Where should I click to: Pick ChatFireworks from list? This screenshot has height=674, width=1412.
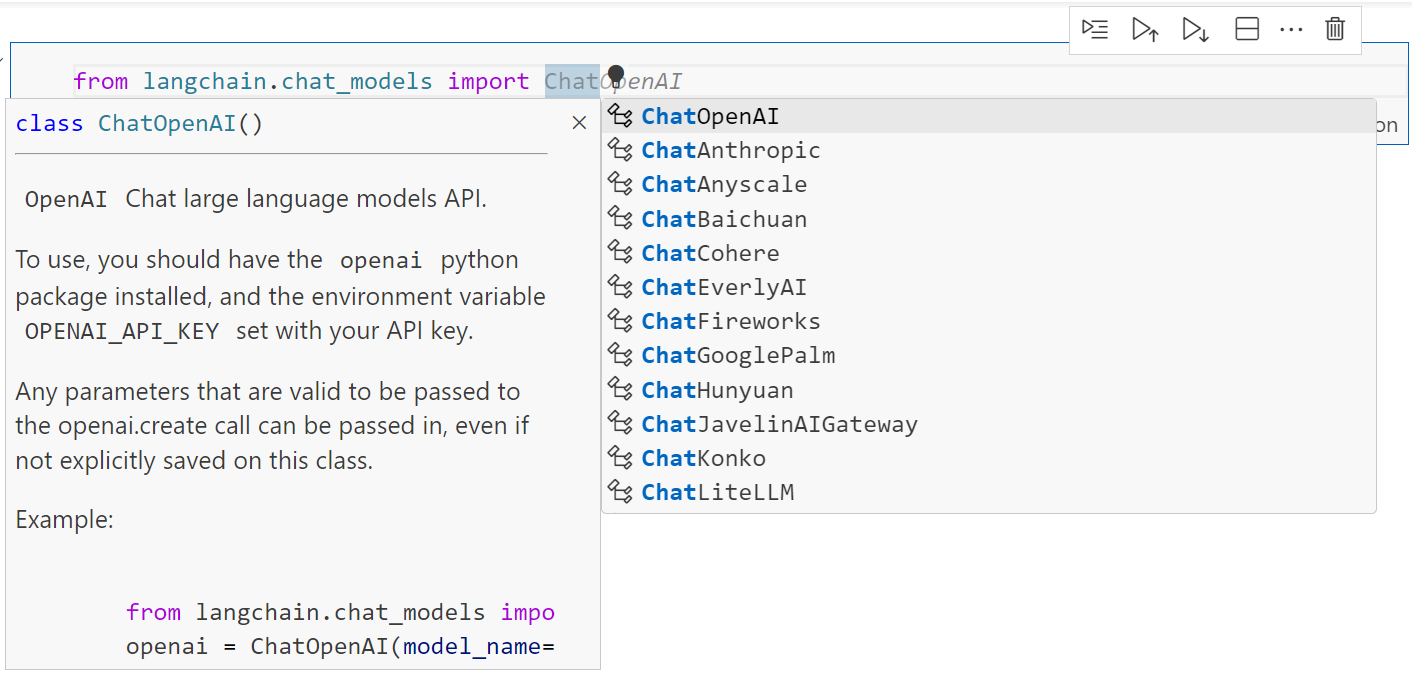[988, 321]
